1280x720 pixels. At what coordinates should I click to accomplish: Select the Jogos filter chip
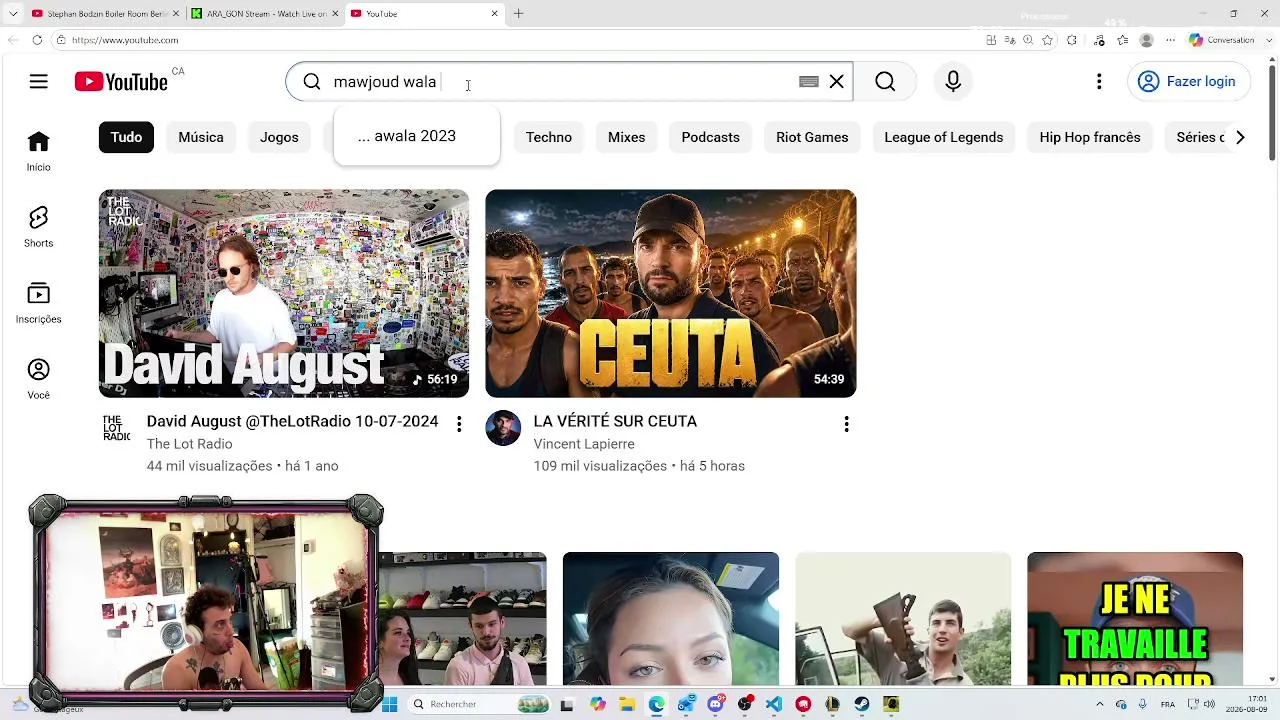pos(279,137)
